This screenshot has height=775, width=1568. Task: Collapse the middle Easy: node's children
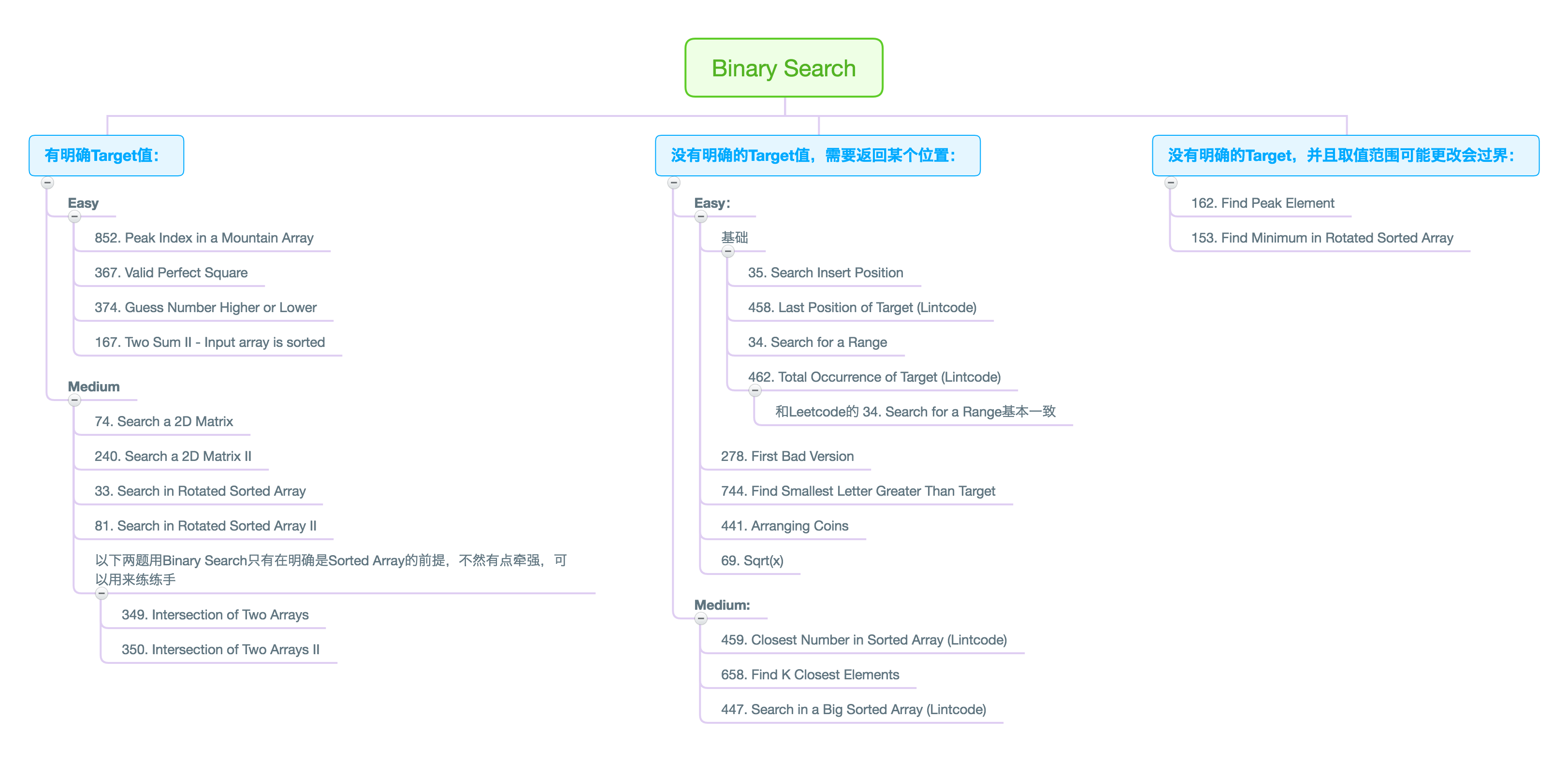click(x=701, y=216)
